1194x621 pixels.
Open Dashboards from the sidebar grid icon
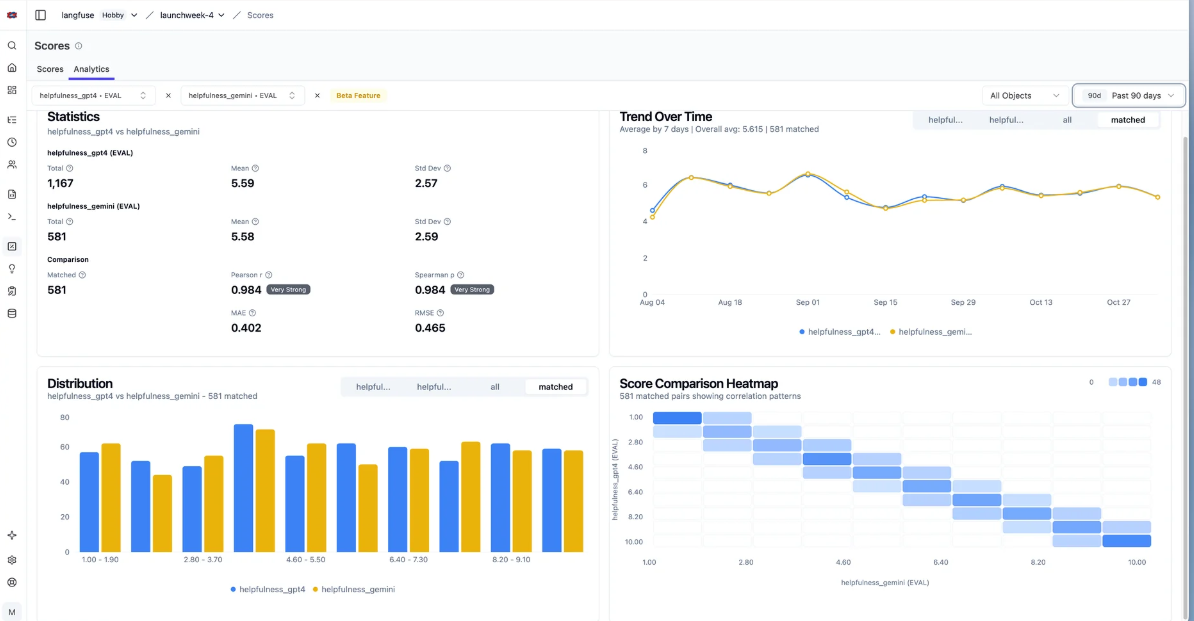point(12,90)
